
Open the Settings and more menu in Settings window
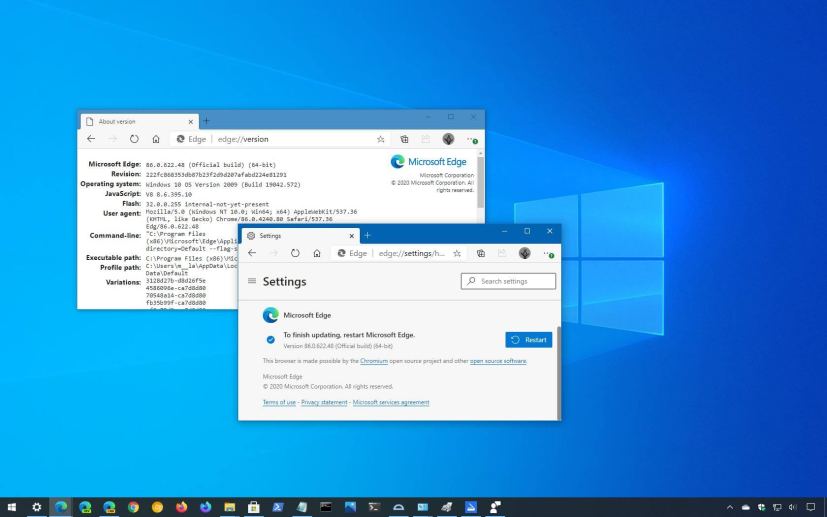tap(548, 253)
